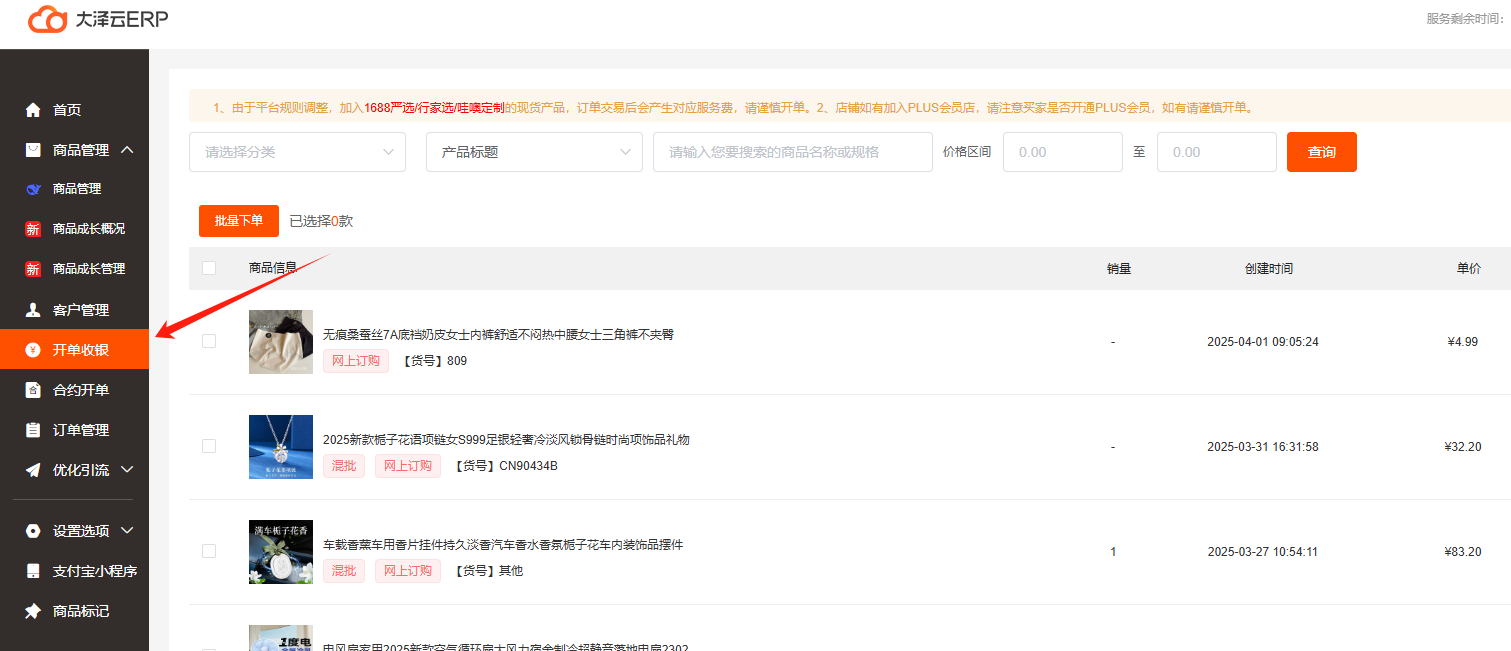Image resolution: width=1511 pixels, height=651 pixels.
Task: Open the 请选择分类 category dropdown
Action: click(x=297, y=152)
